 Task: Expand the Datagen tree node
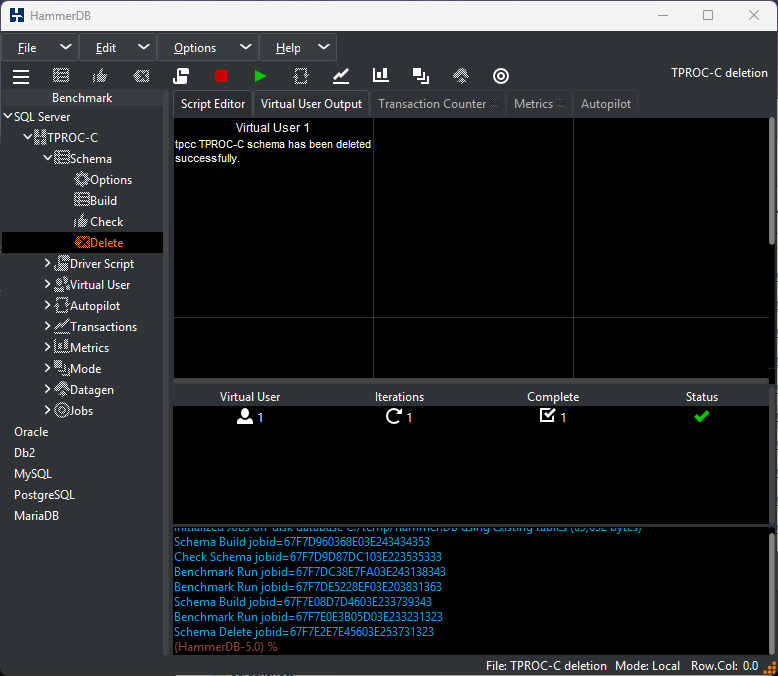coord(48,389)
